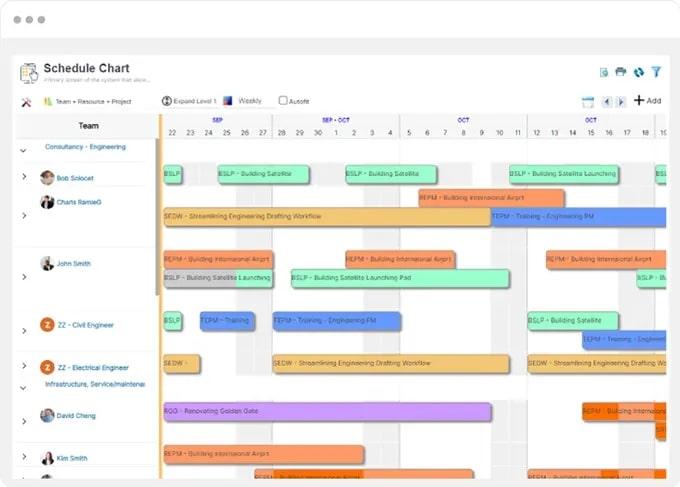Click Charls RamaeG's avatar
The image size is (680, 487).
tap(47, 202)
